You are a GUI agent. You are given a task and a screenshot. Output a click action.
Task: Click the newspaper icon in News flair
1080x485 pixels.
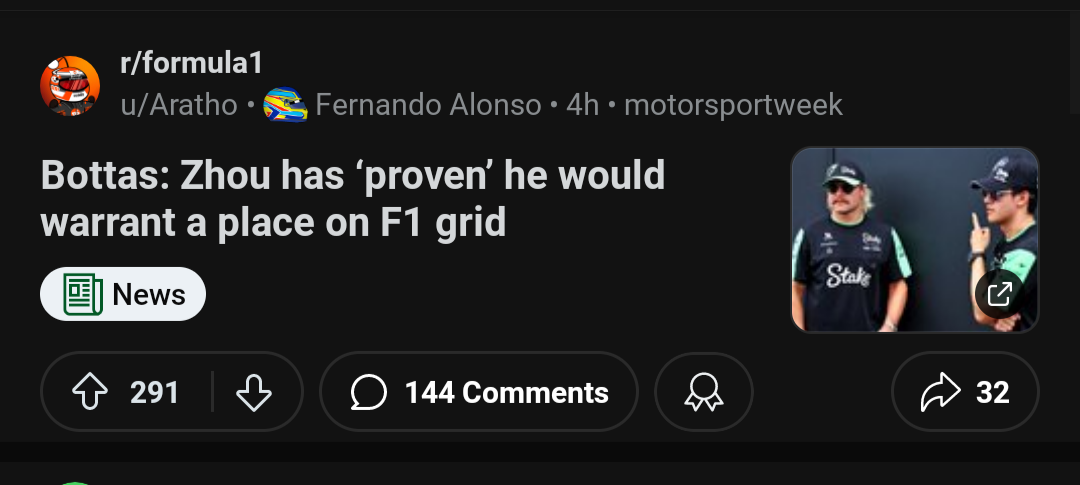pyautogui.click(x=84, y=295)
